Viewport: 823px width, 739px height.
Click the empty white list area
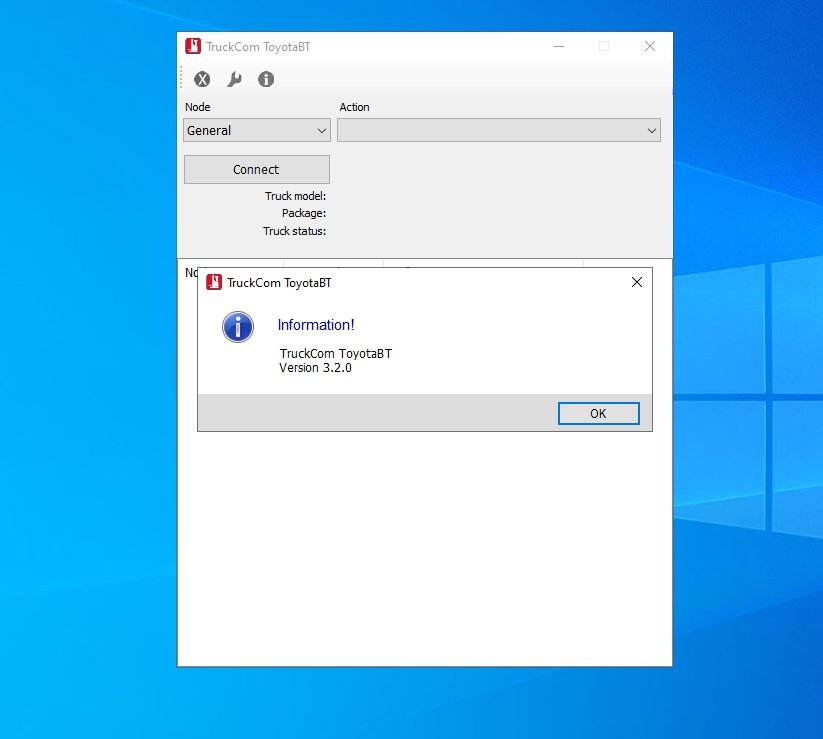424,550
